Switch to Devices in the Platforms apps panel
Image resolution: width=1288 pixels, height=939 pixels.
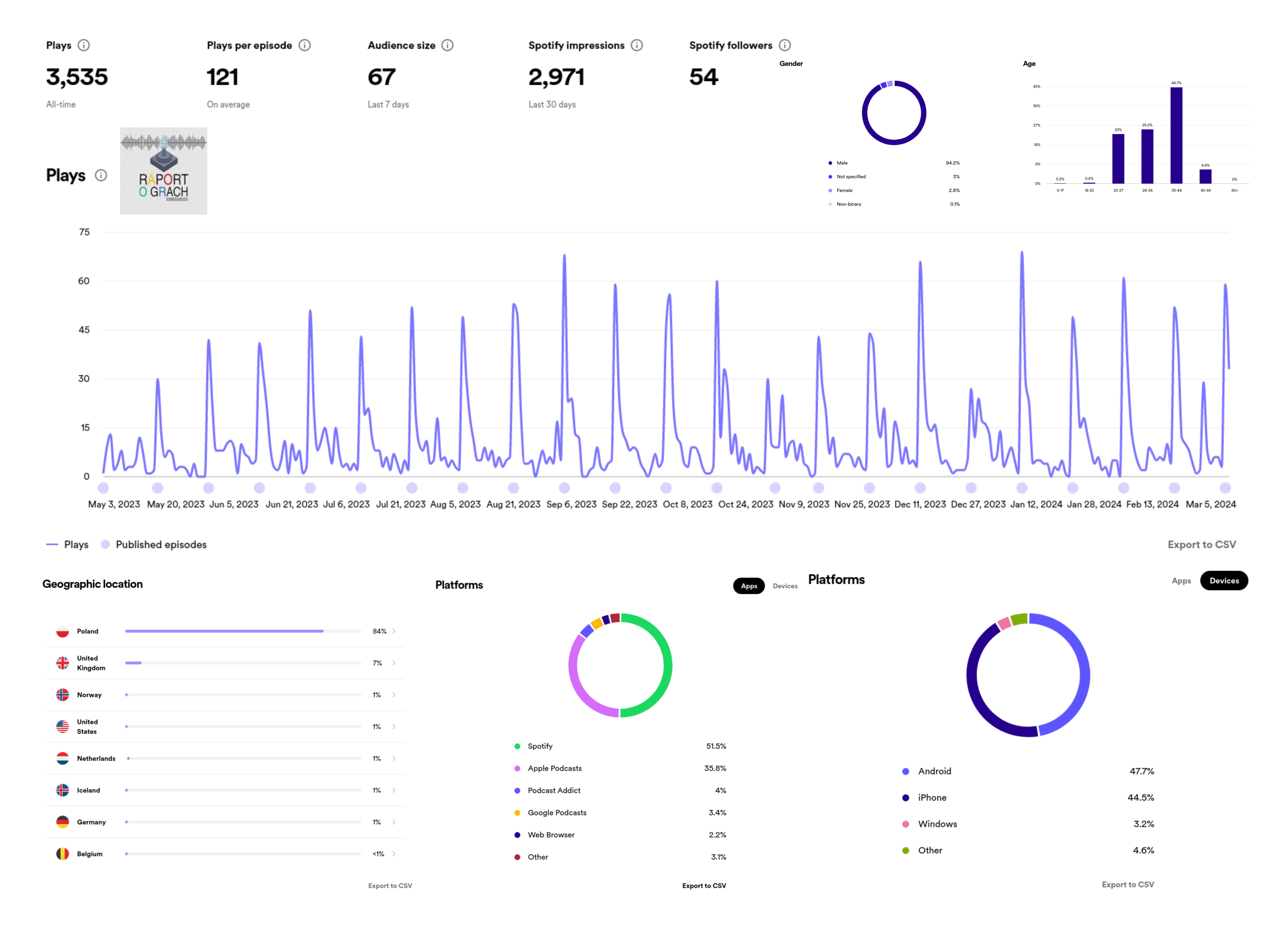(x=785, y=586)
